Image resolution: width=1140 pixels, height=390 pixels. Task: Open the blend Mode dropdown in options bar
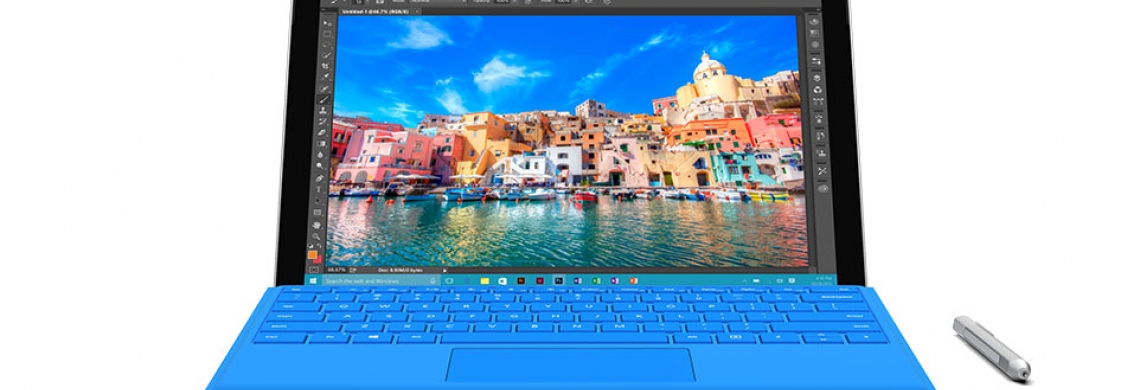(x=438, y=1)
